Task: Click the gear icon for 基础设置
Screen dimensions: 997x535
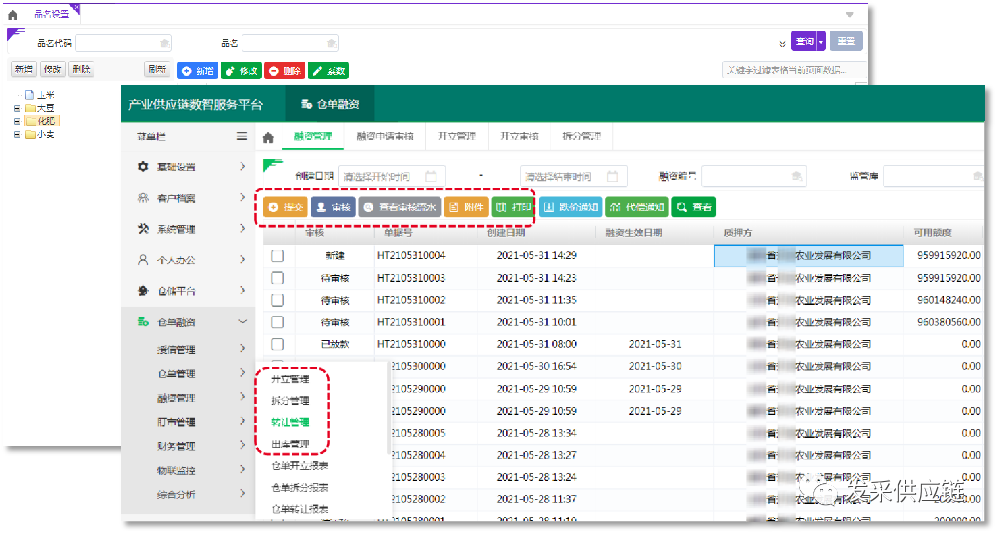Action: [143, 167]
